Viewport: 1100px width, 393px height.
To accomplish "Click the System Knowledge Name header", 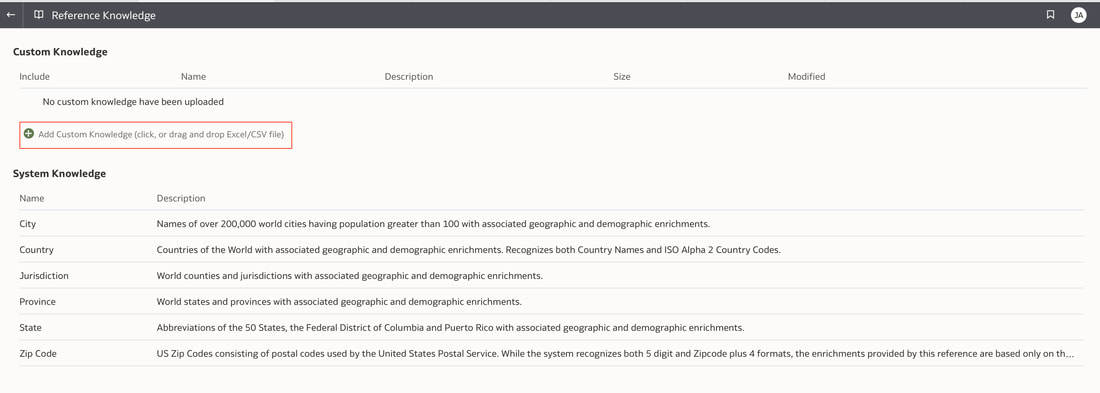I will (32, 199).
